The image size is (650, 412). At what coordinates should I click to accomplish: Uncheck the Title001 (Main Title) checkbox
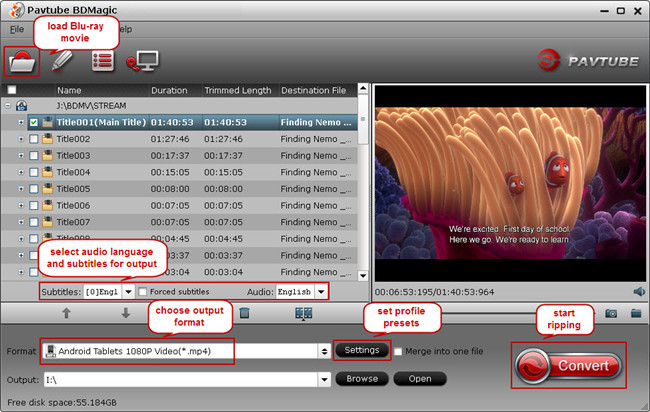pyautogui.click(x=34, y=122)
